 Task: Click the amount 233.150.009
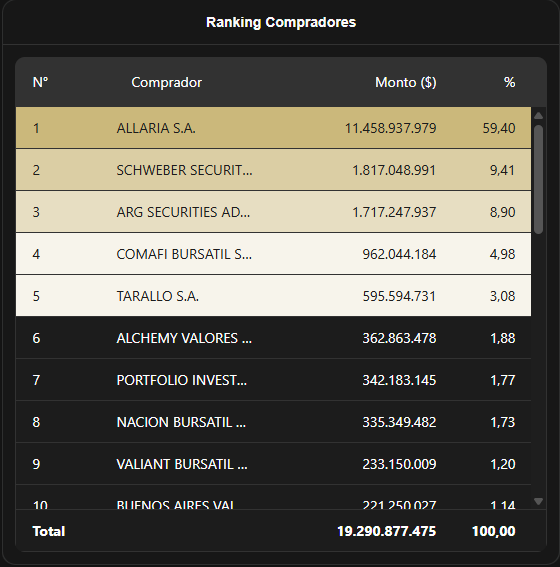(399, 464)
